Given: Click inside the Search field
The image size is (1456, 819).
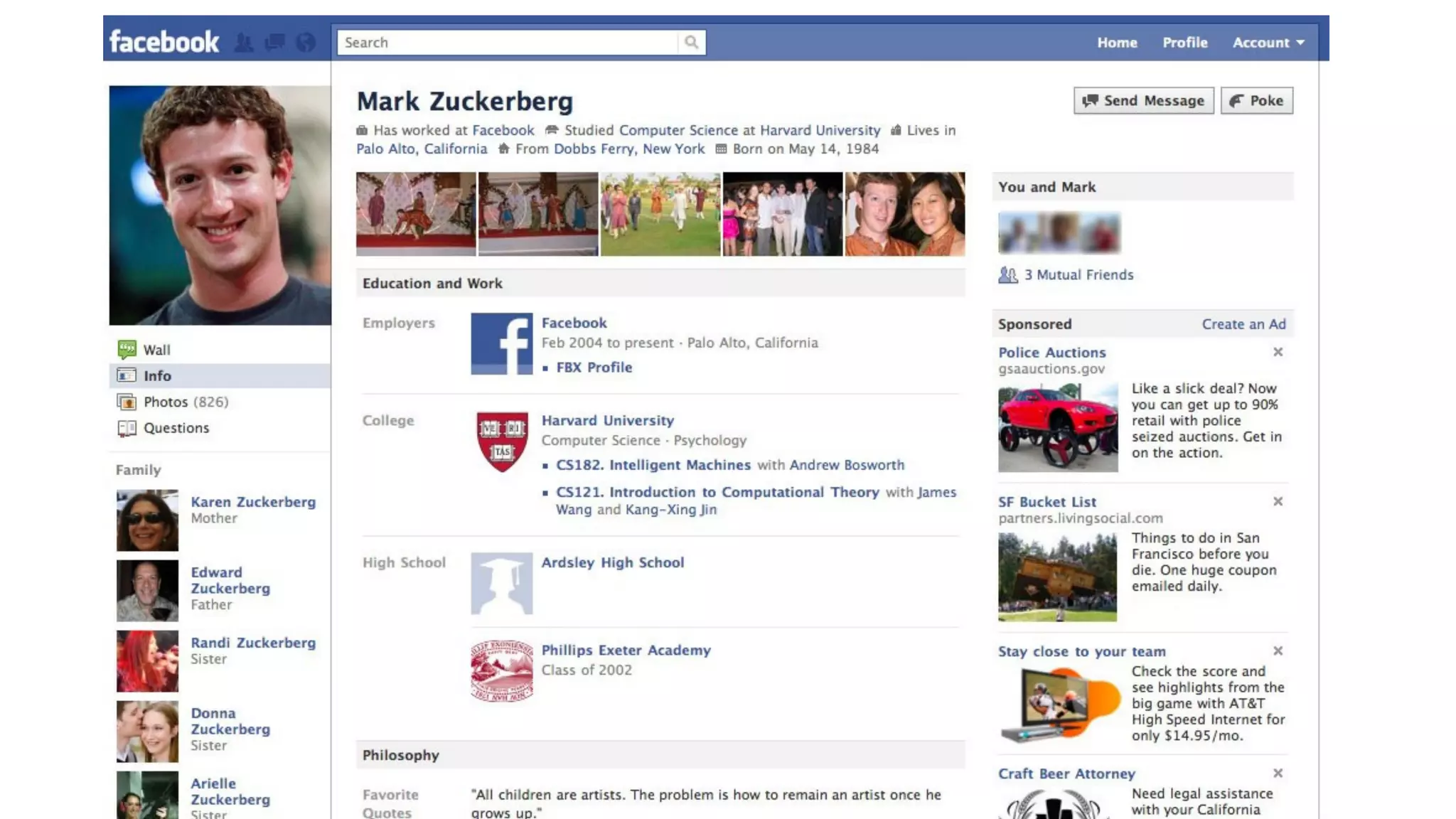Looking at the screenshot, I should coord(508,42).
